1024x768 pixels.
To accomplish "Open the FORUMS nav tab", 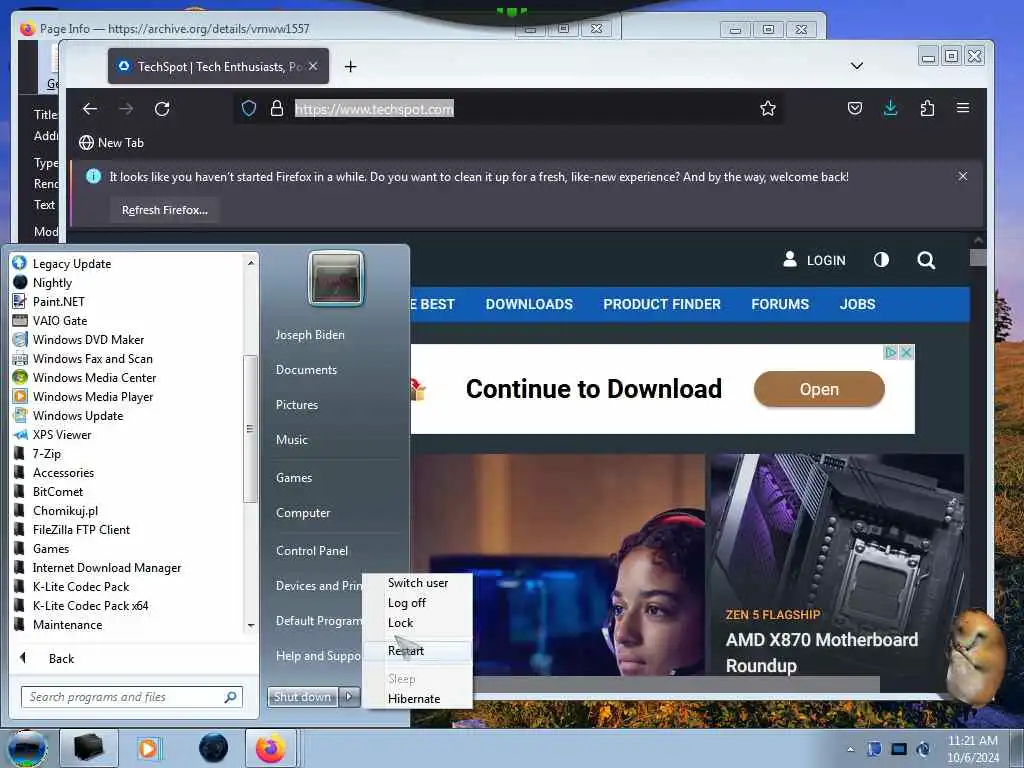I will click(780, 304).
